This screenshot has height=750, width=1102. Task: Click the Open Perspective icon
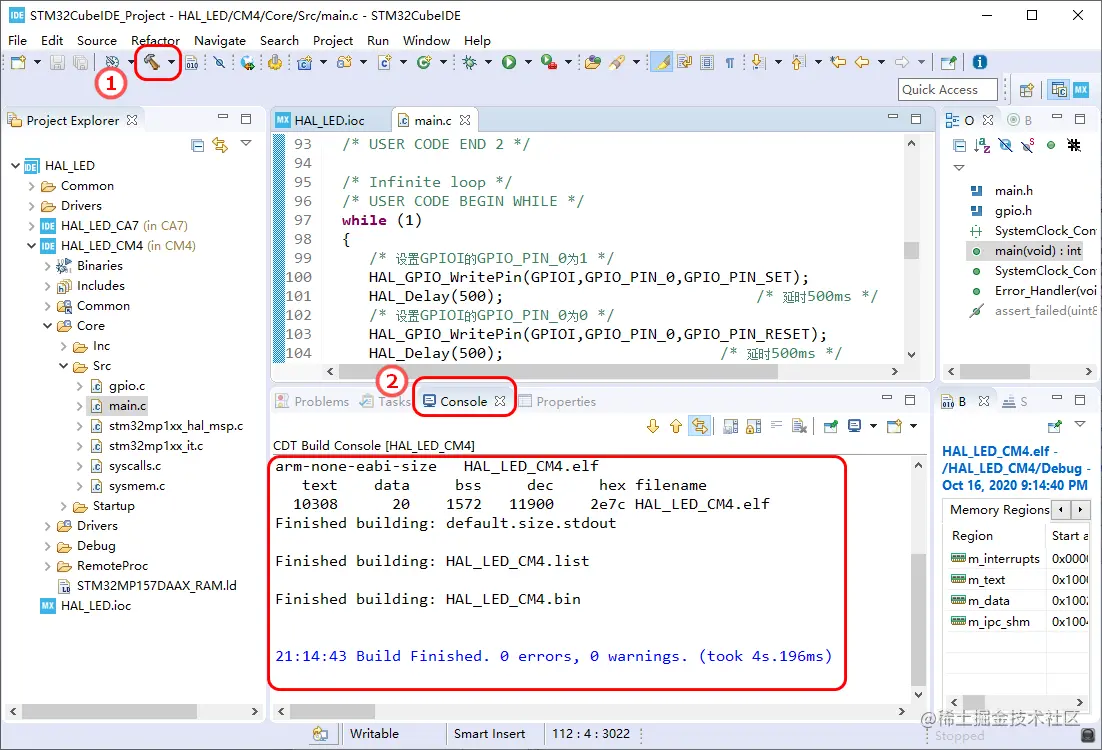tap(1026, 89)
